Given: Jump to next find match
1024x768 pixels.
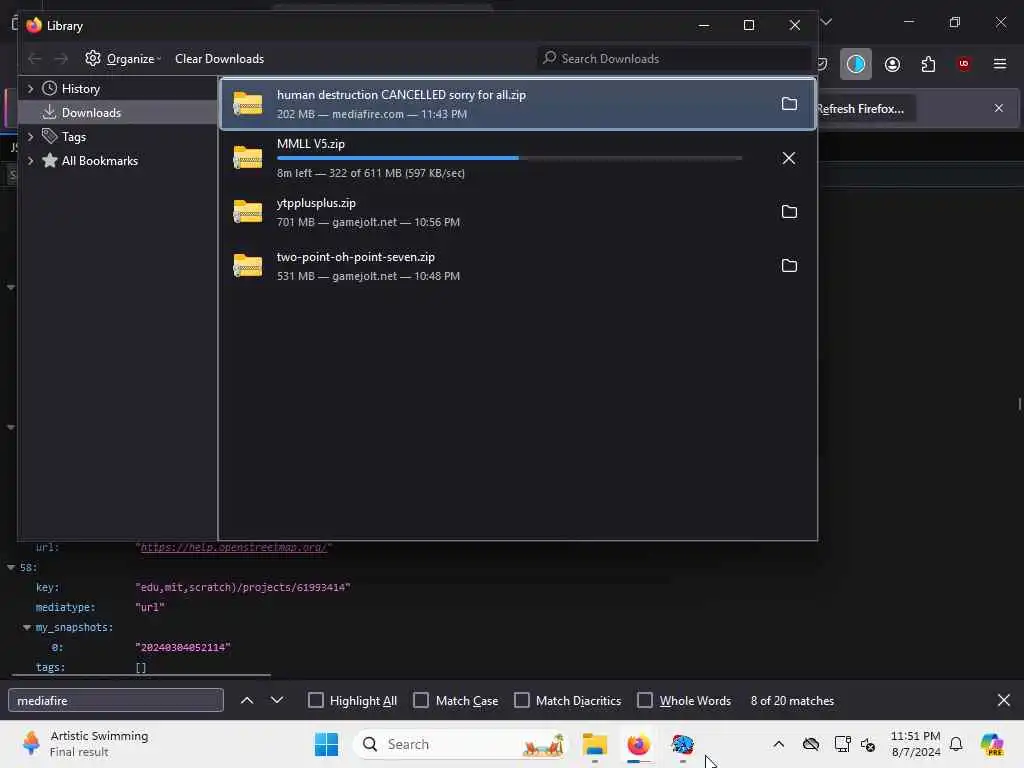Looking at the screenshot, I should 277,700.
